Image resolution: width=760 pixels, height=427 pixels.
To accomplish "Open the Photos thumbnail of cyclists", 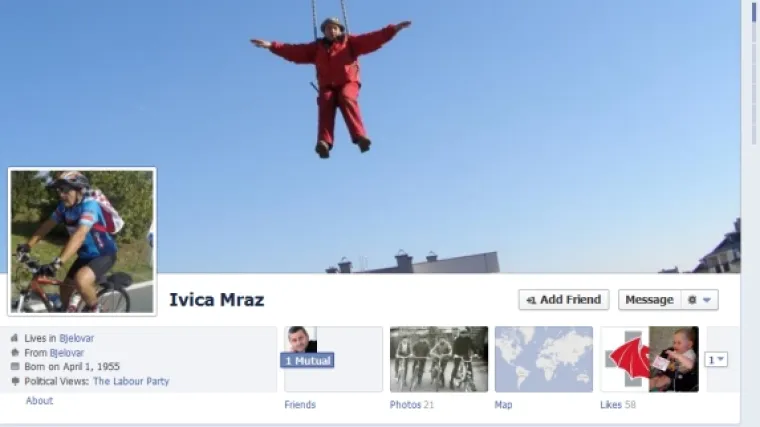I will (438, 359).
